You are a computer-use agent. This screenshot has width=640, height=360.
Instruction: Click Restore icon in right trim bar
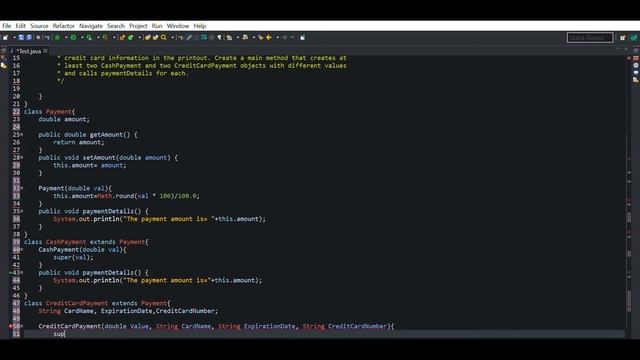(636, 51)
